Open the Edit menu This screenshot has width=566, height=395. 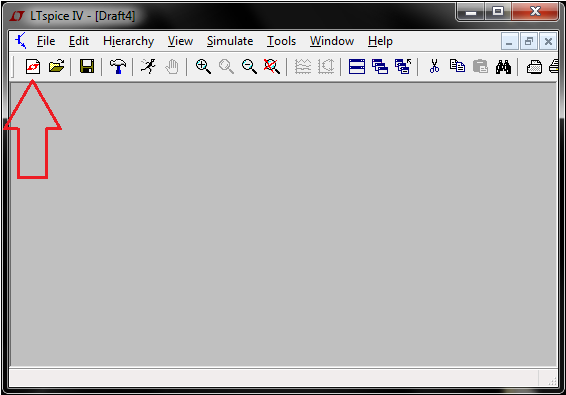click(79, 41)
